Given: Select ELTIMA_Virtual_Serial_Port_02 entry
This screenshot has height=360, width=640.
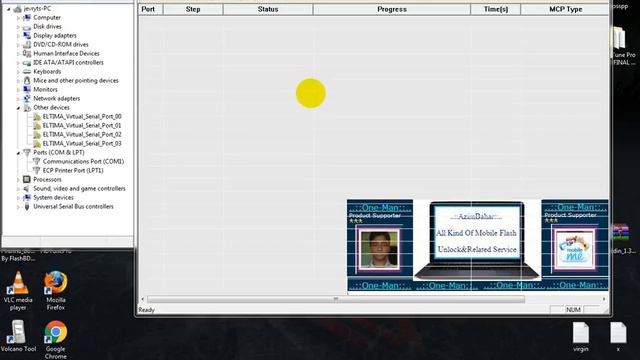Looking at the screenshot, I should point(82,134).
